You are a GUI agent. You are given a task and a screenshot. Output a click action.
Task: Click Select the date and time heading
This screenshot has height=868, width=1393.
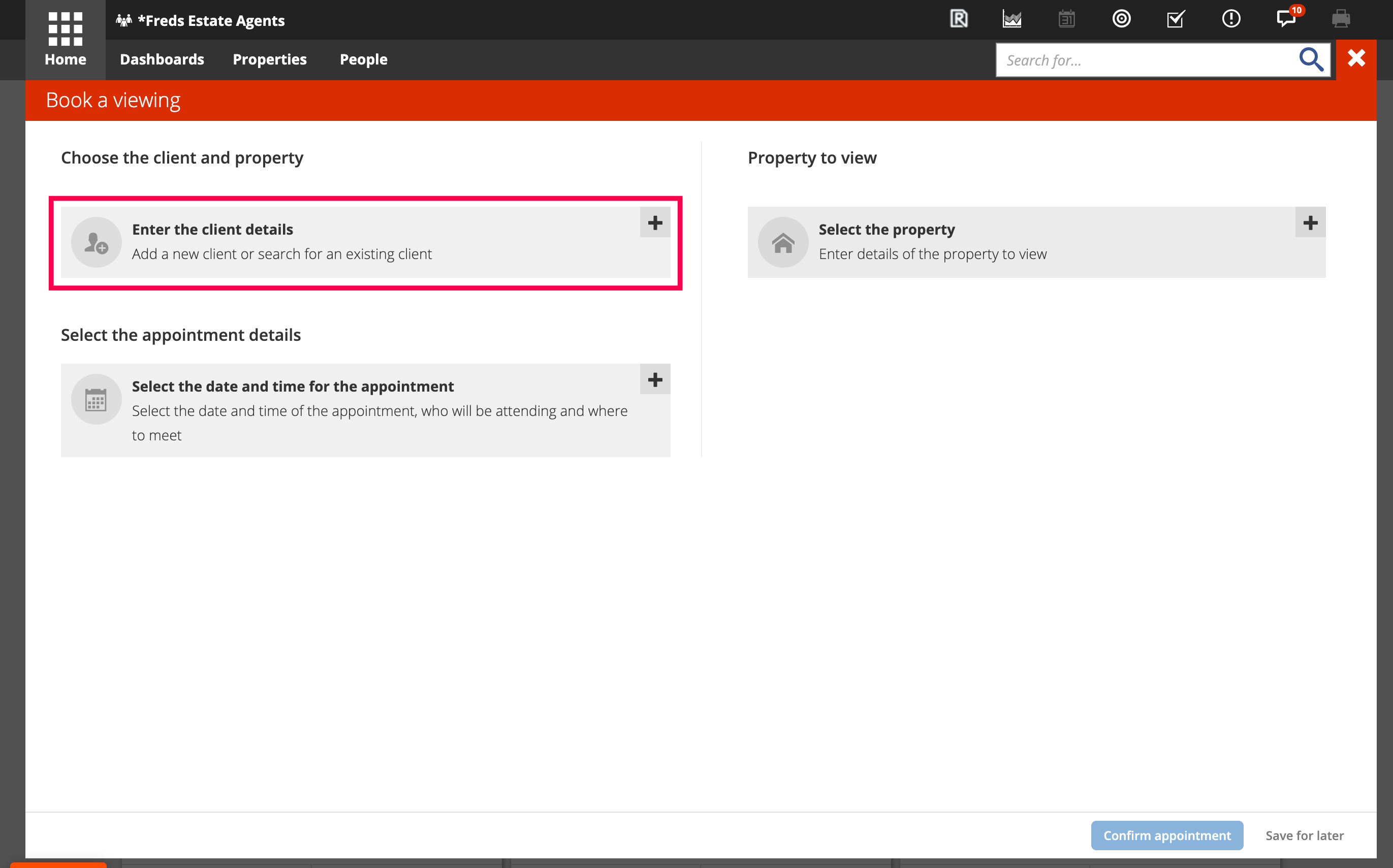tap(293, 386)
